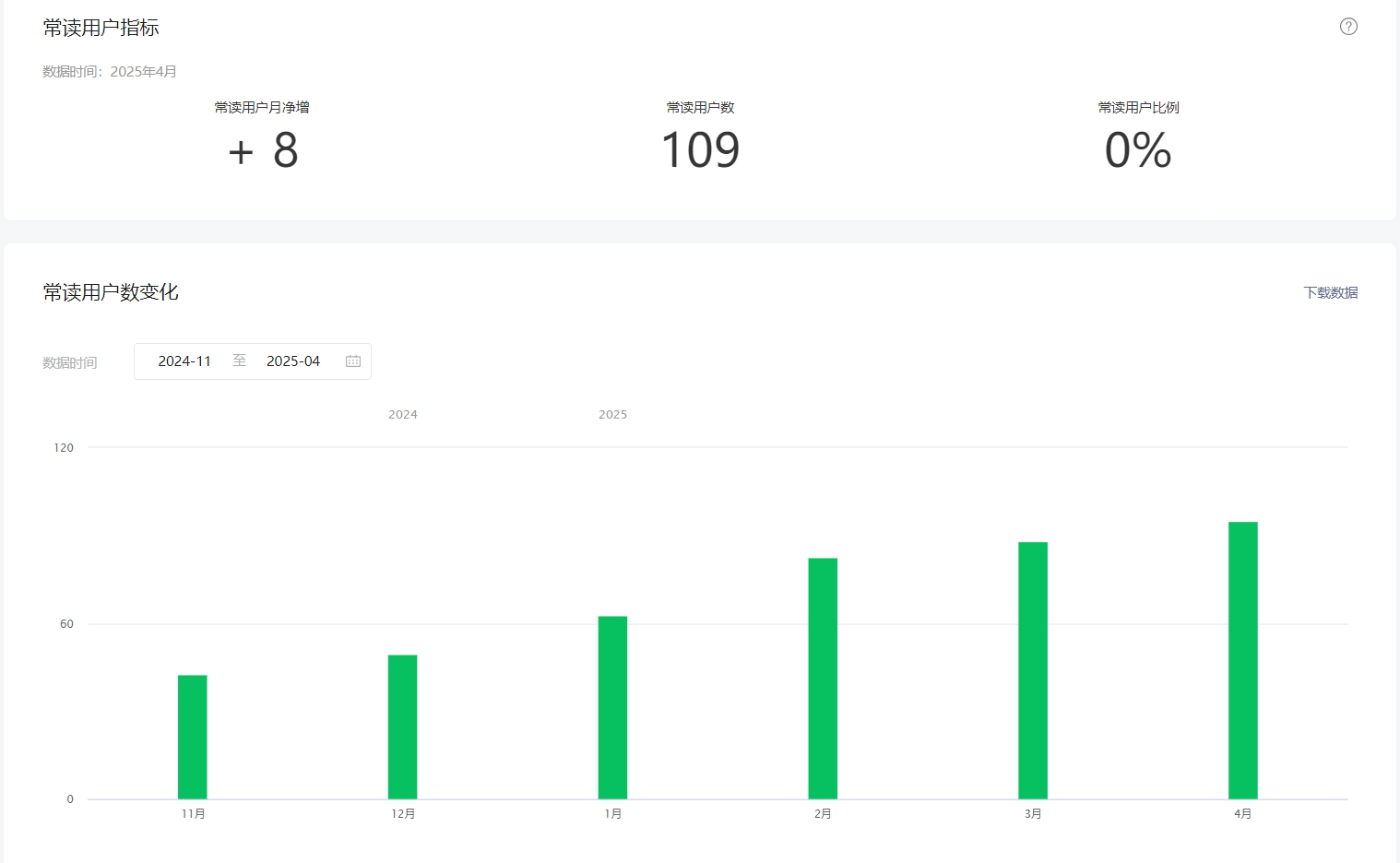This screenshot has width=1400, height=863.
Task: Click the 下载数据 link
Action: coord(1330,292)
